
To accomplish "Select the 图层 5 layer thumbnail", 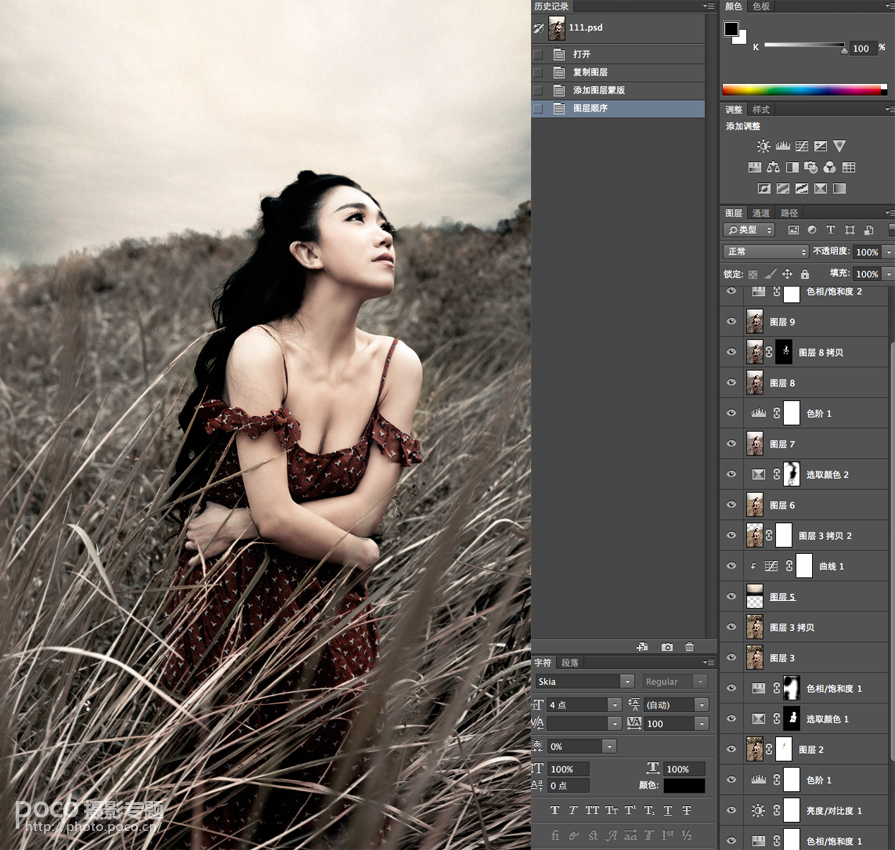I will click(755, 597).
